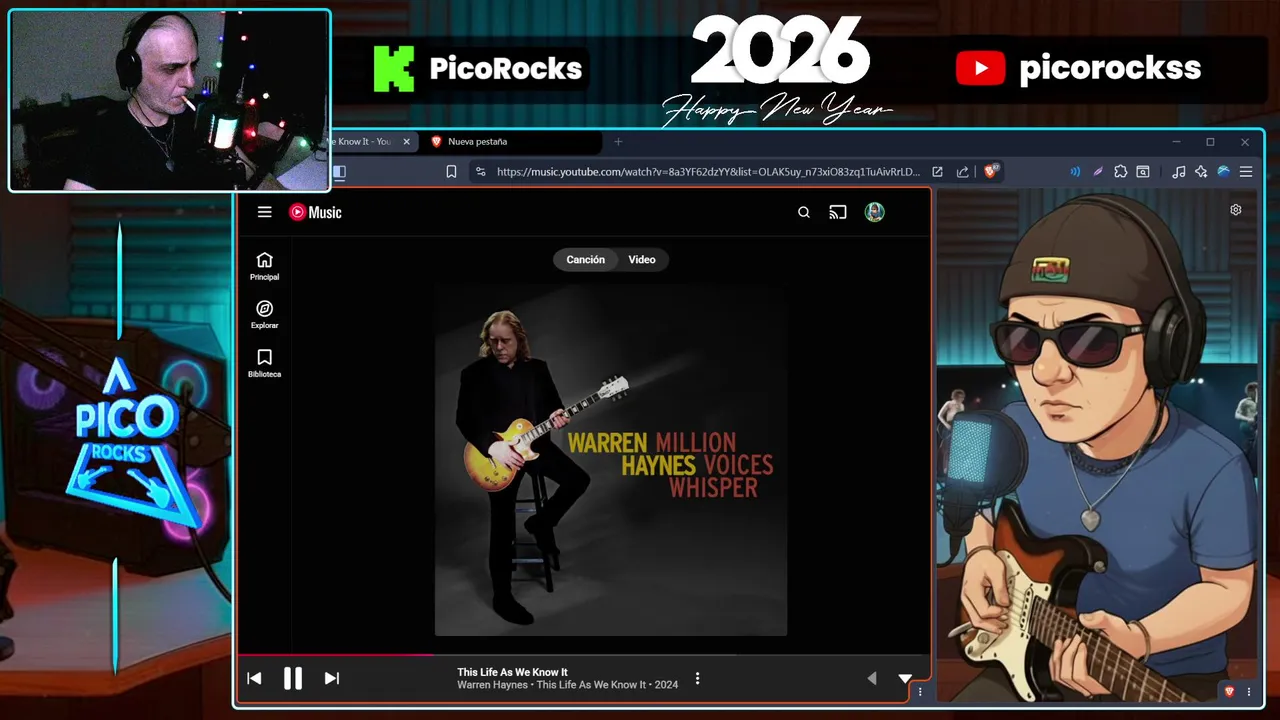Open search in YouTube Music
Screen dimensions: 1280x720
click(804, 212)
